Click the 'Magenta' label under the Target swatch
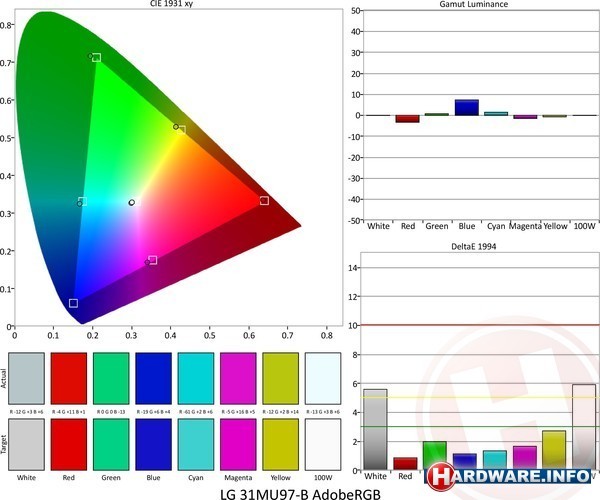This screenshot has width=600, height=500. [238, 477]
